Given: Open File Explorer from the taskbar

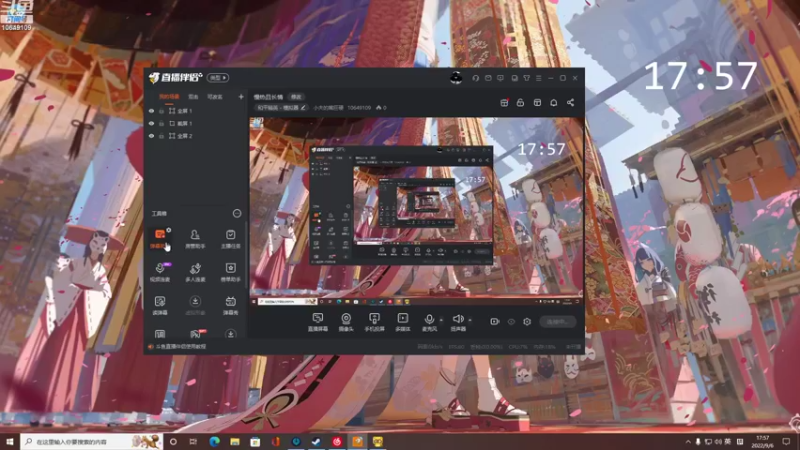Looking at the screenshot, I should coord(235,441).
